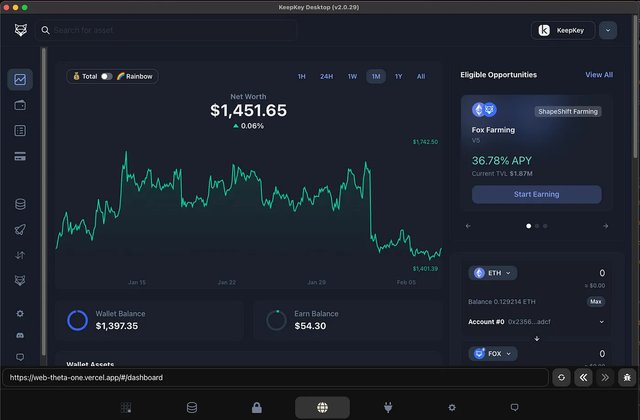This screenshot has width=640, height=420.
Task: Jump to third opportunity carousel dot
Action: (x=545, y=226)
